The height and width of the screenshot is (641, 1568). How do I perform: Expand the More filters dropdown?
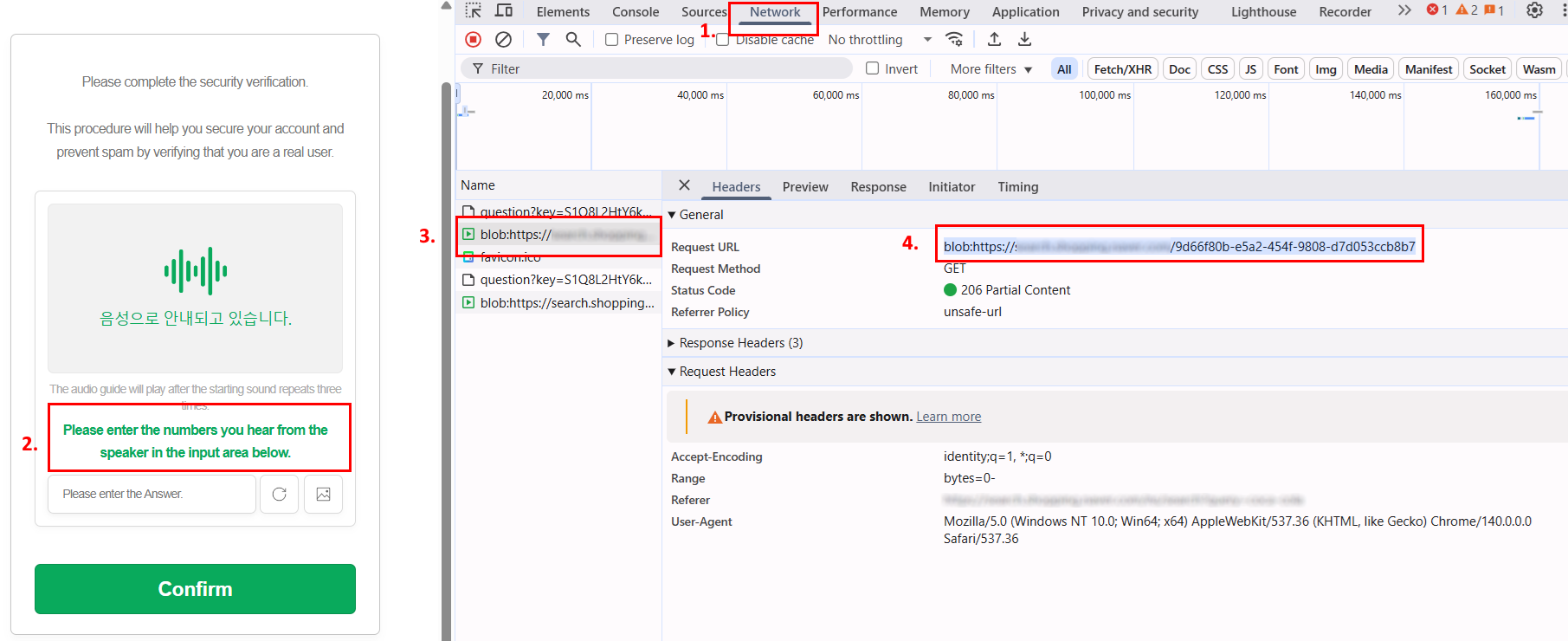pos(990,69)
